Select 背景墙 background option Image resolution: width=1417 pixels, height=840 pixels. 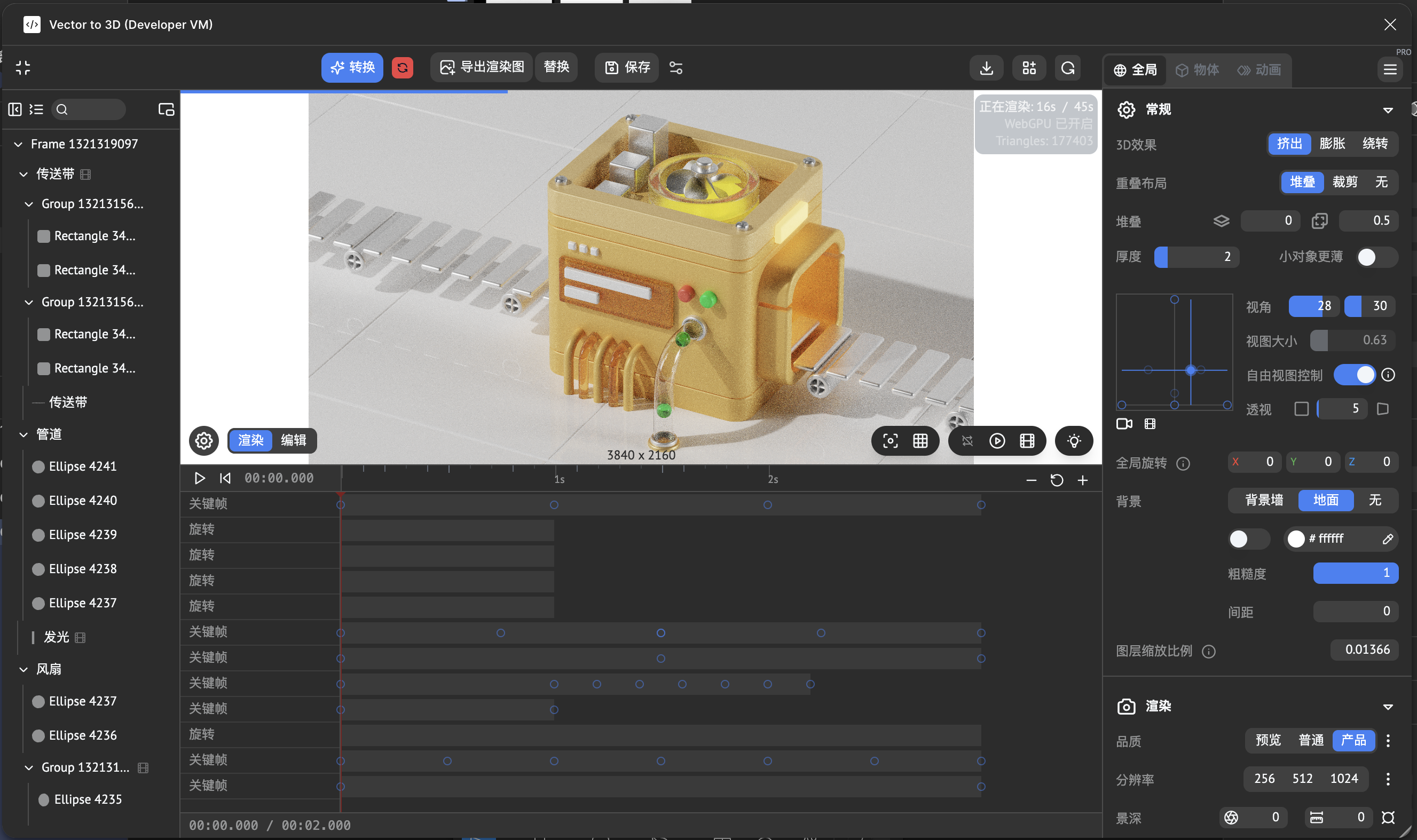[1264, 501]
